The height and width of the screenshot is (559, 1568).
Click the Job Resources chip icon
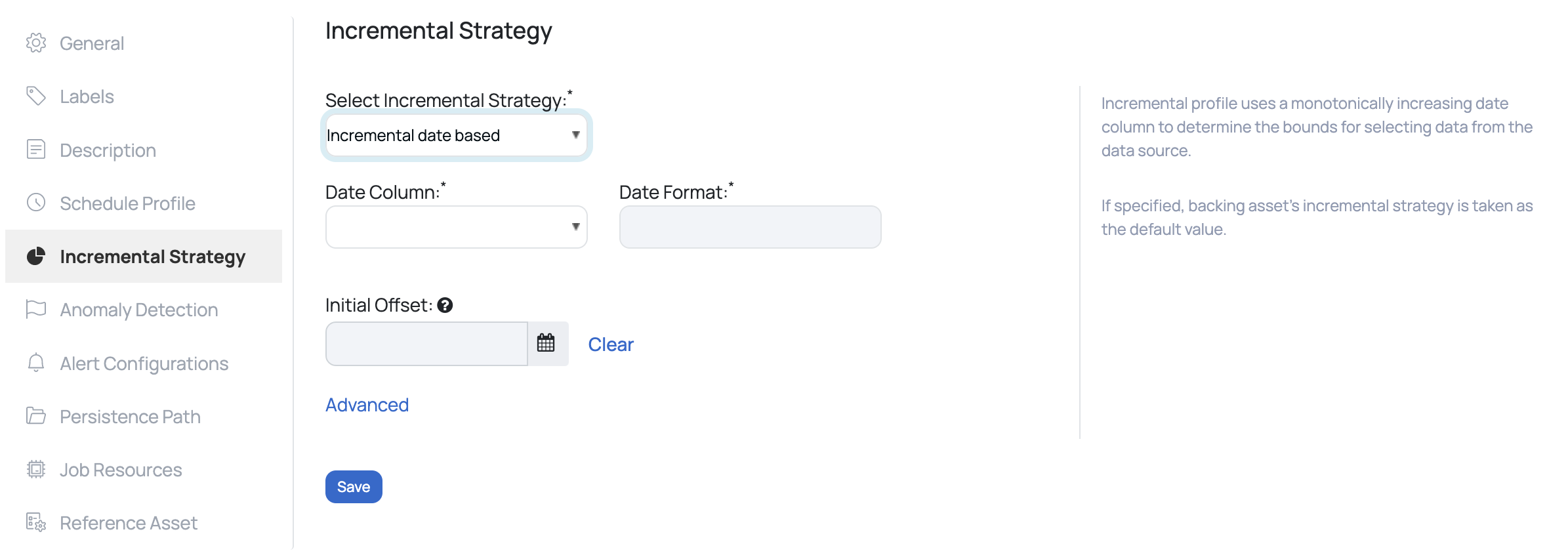[36, 469]
